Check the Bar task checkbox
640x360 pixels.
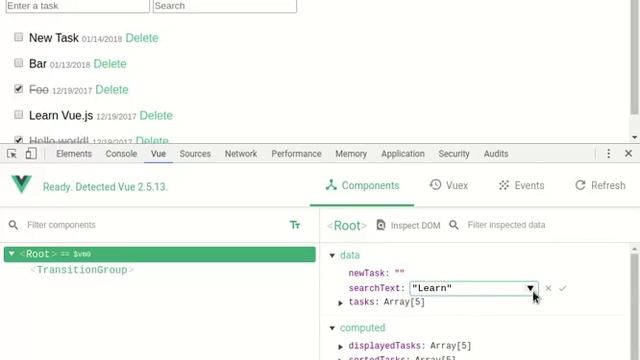18,63
